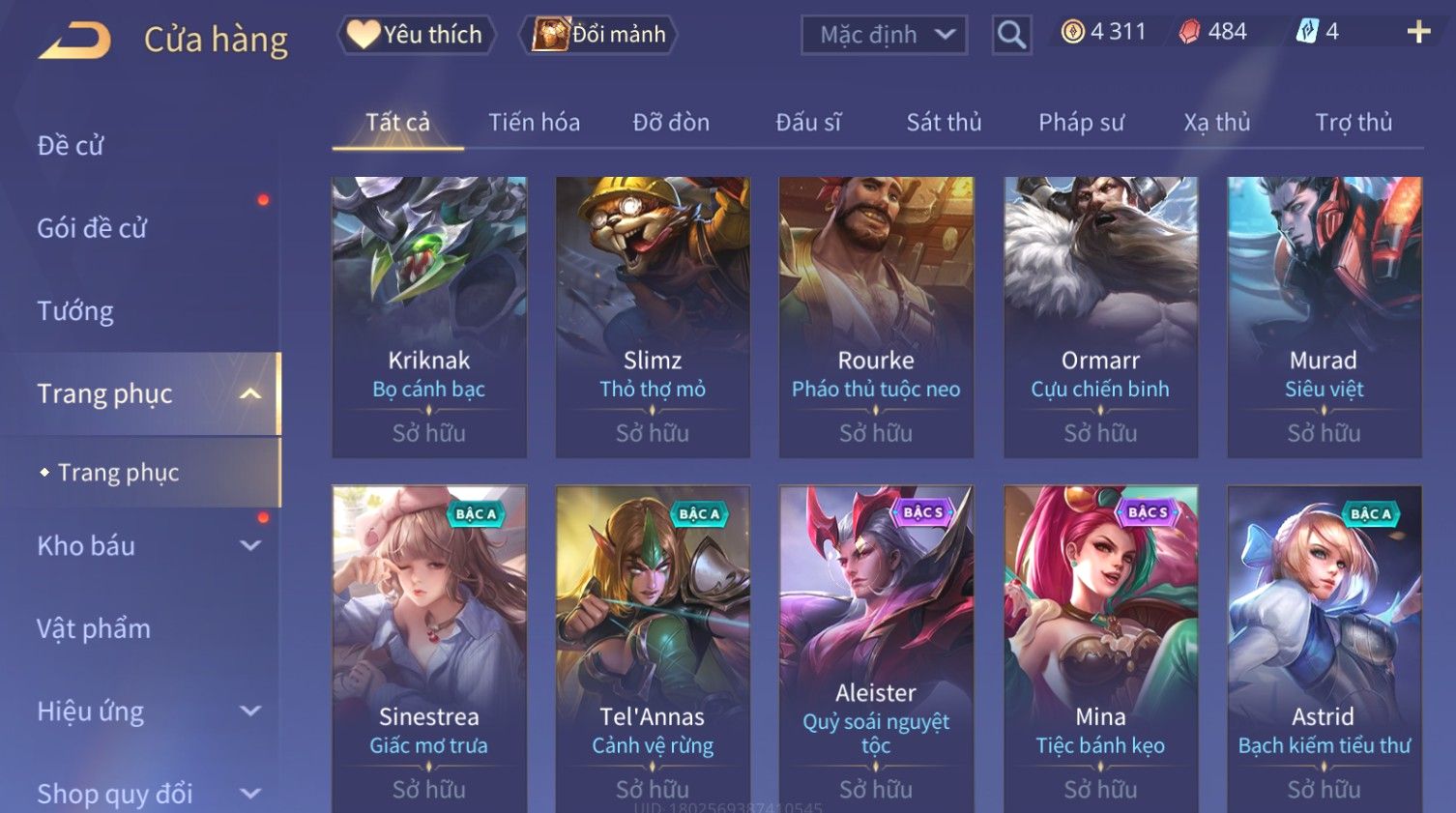Switch to the Sát thủ tab
1456x813 pixels.
click(944, 123)
